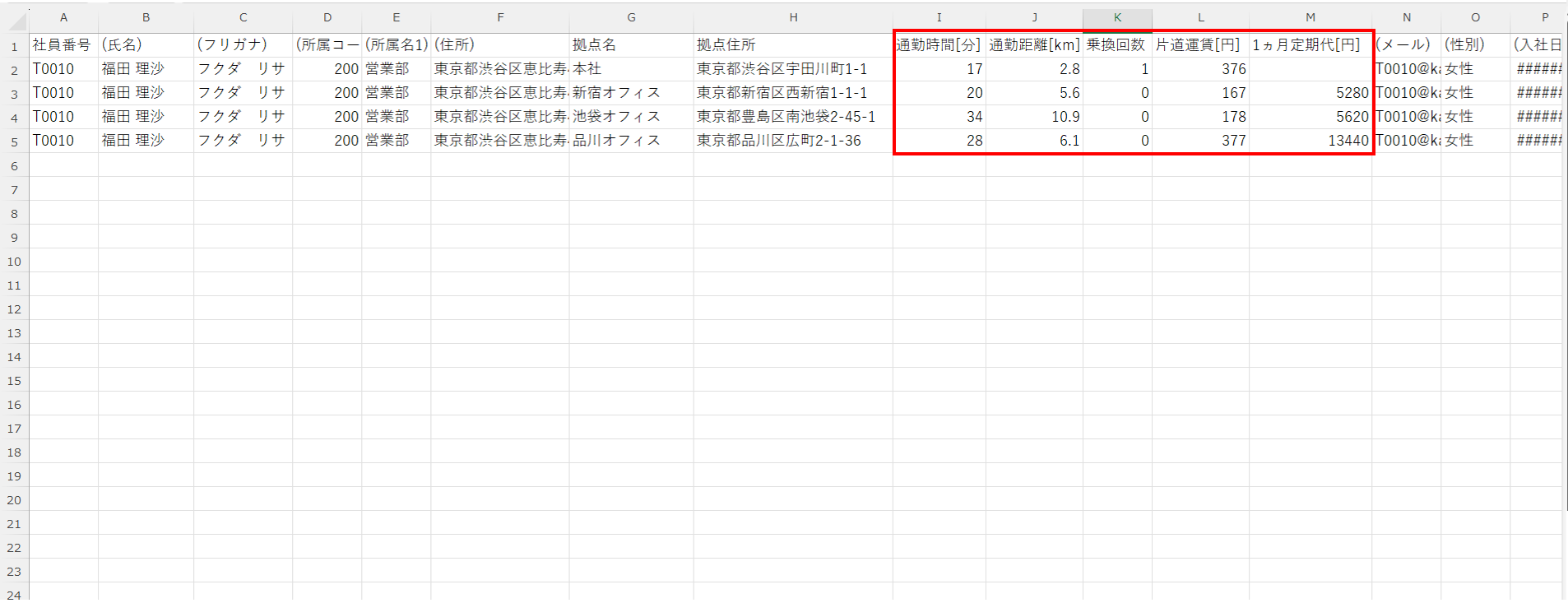Click the 新宿オフィス cell
This screenshot has width=1568, height=603.
(630, 93)
